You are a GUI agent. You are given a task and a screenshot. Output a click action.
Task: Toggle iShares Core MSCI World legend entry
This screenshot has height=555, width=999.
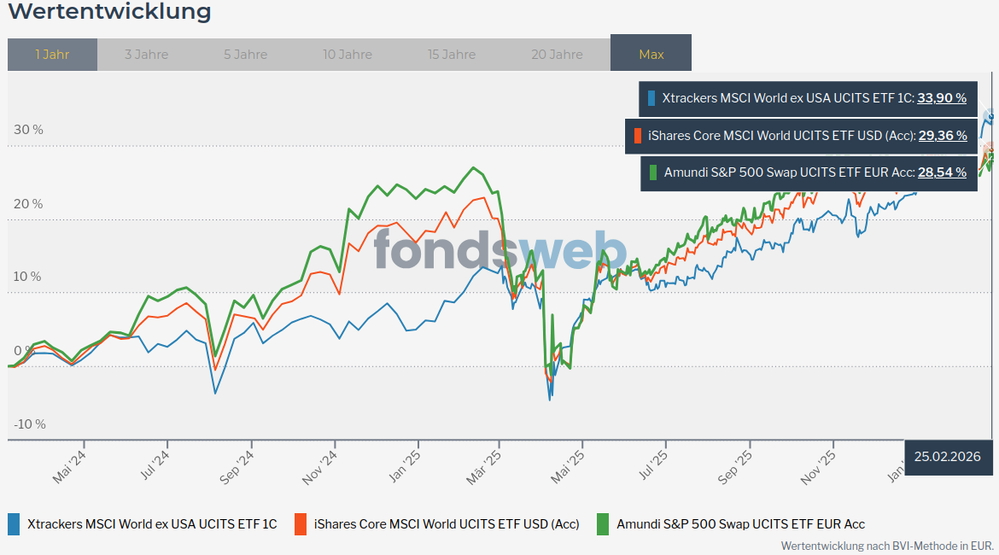click(437, 524)
